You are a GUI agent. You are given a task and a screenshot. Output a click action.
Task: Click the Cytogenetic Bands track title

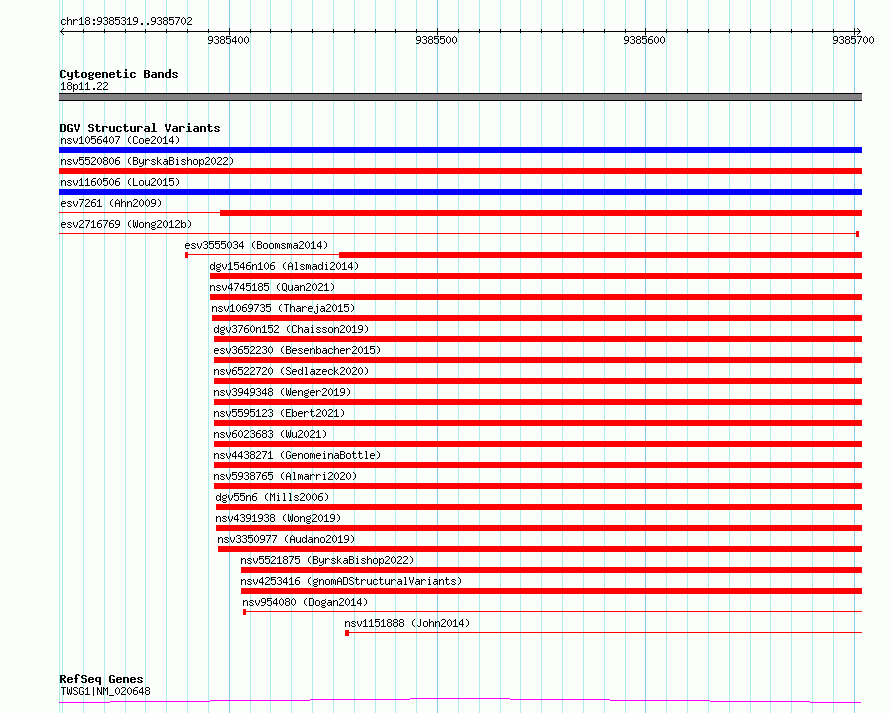click(x=119, y=74)
